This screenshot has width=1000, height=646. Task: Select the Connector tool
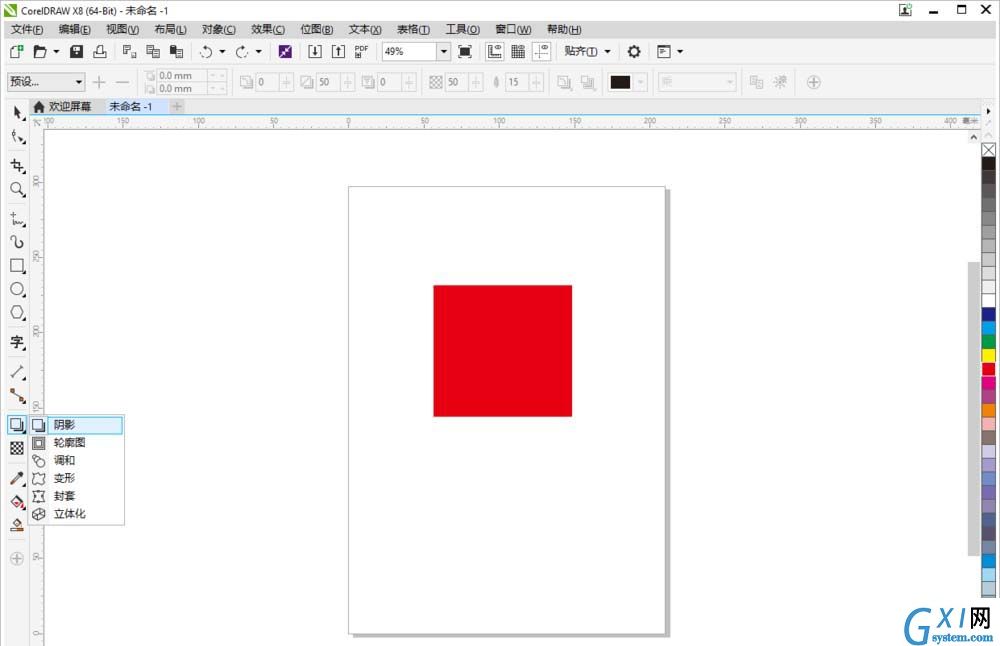[x=17, y=395]
